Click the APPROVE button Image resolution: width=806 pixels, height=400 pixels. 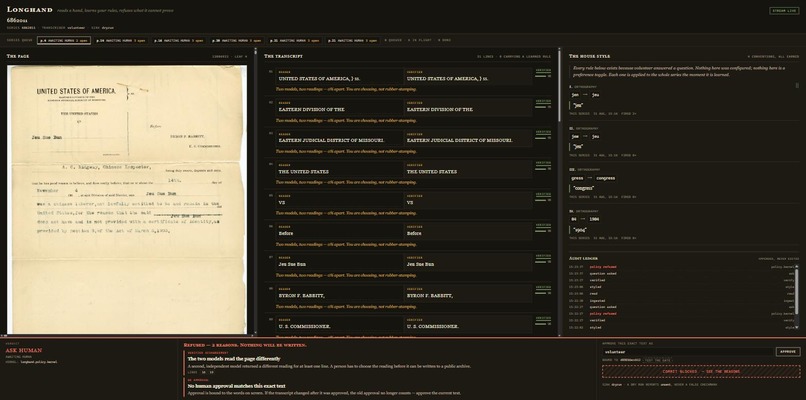(x=787, y=352)
